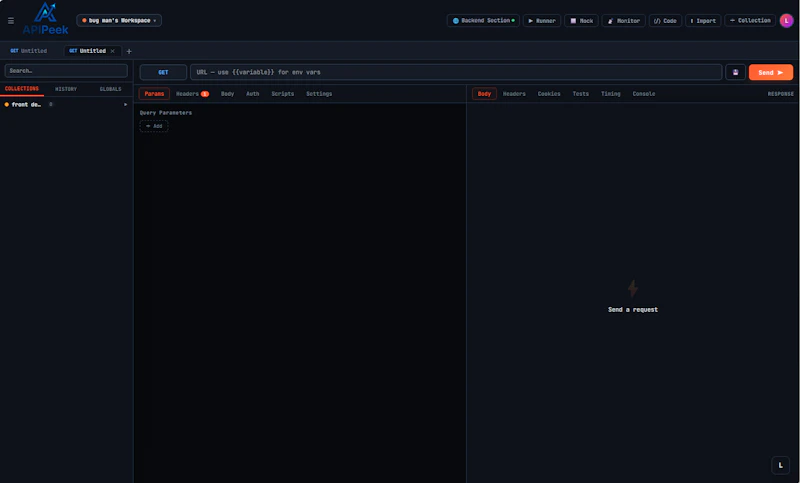This screenshot has height=483, width=800.
Task: Switch to the Collections sidebar tab
Action: point(22,89)
